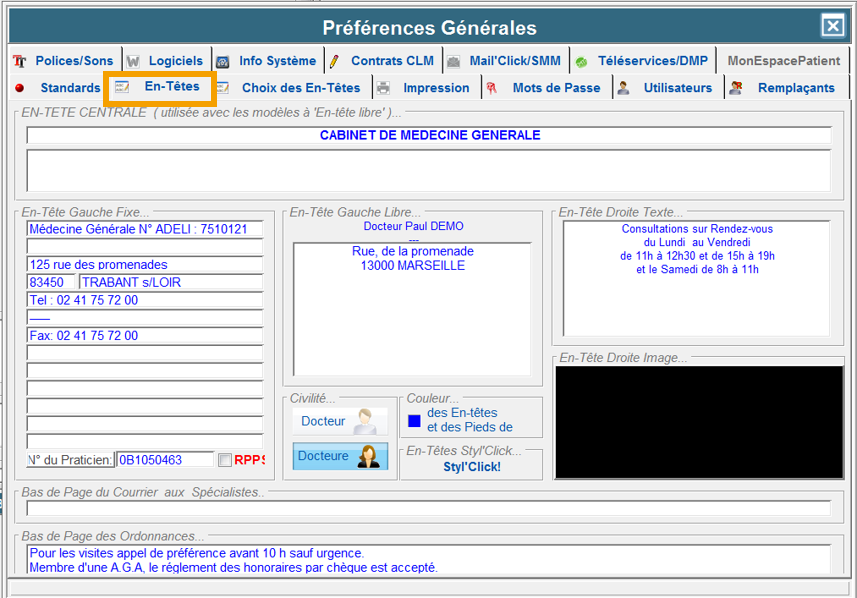Click the Mots de Passe key icon

[x=491, y=88]
